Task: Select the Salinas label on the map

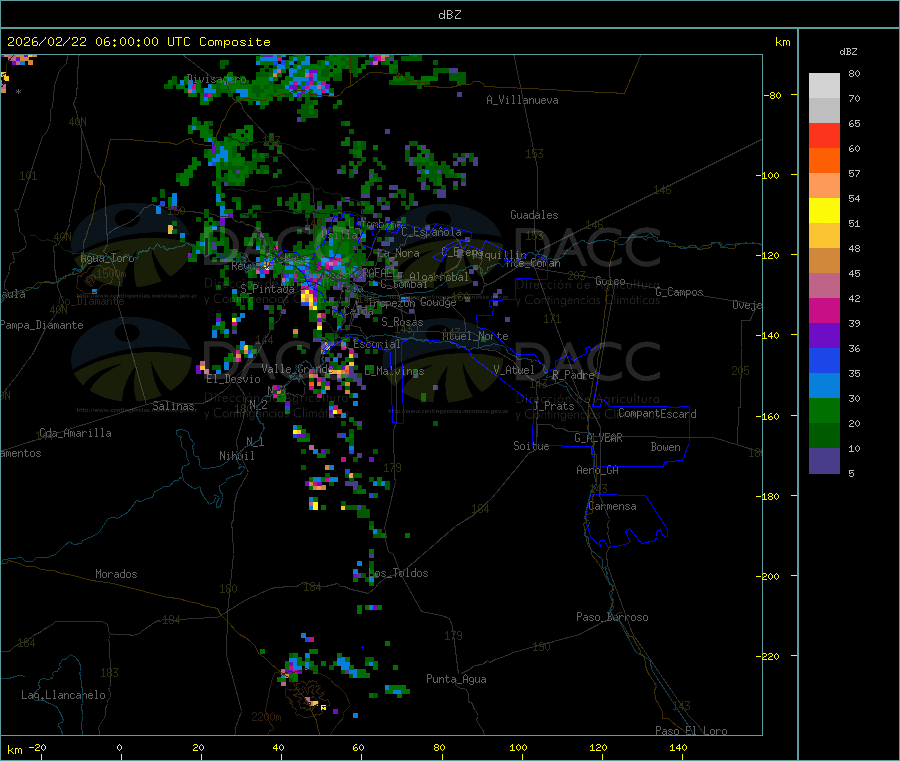Action: (173, 406)
